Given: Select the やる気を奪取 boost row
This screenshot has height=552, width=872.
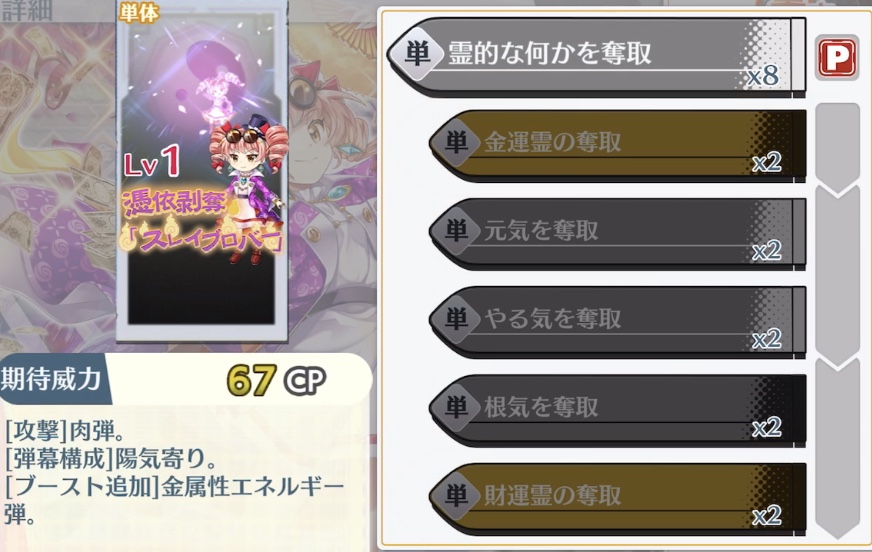Looking at the screenshot, I should (x=617, y=322).
